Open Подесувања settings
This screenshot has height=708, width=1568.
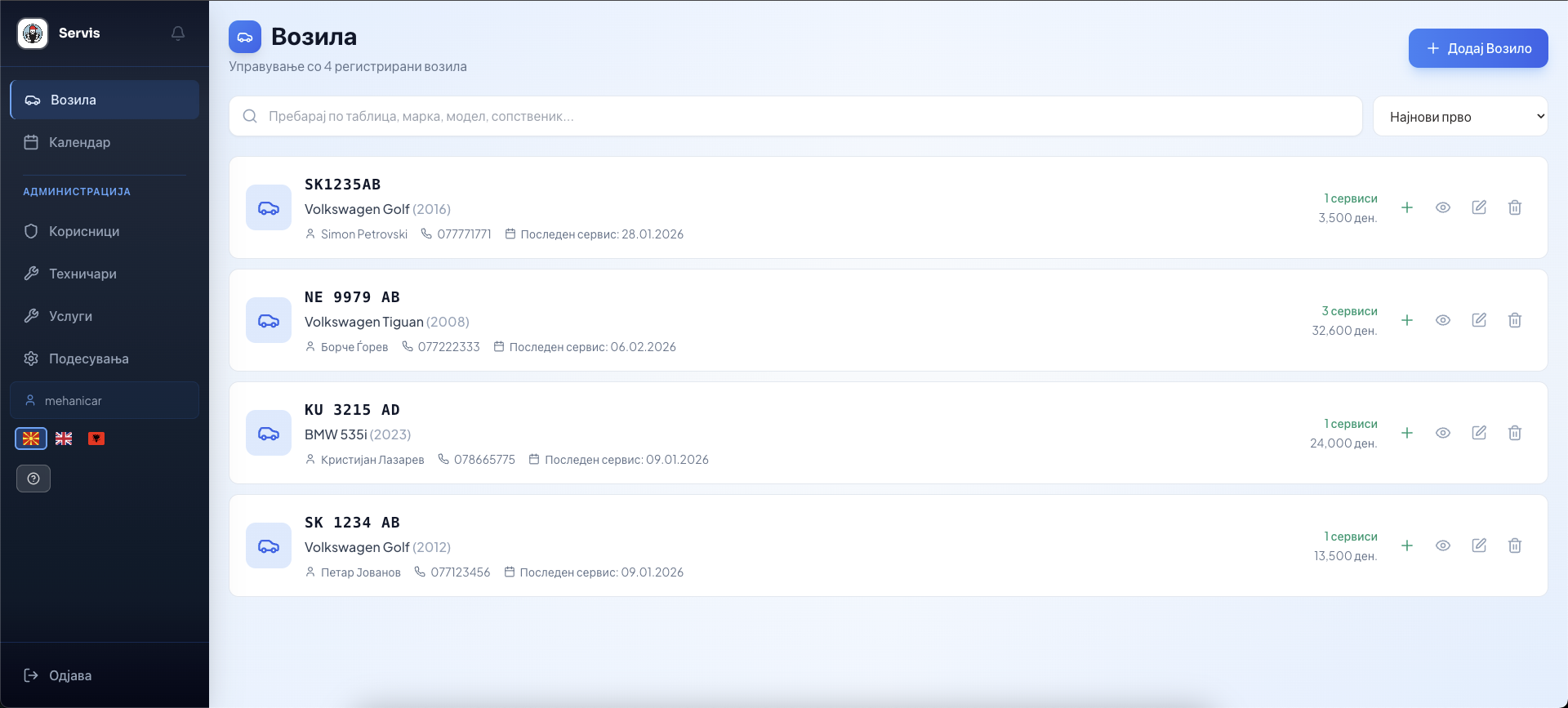(105, 358)
